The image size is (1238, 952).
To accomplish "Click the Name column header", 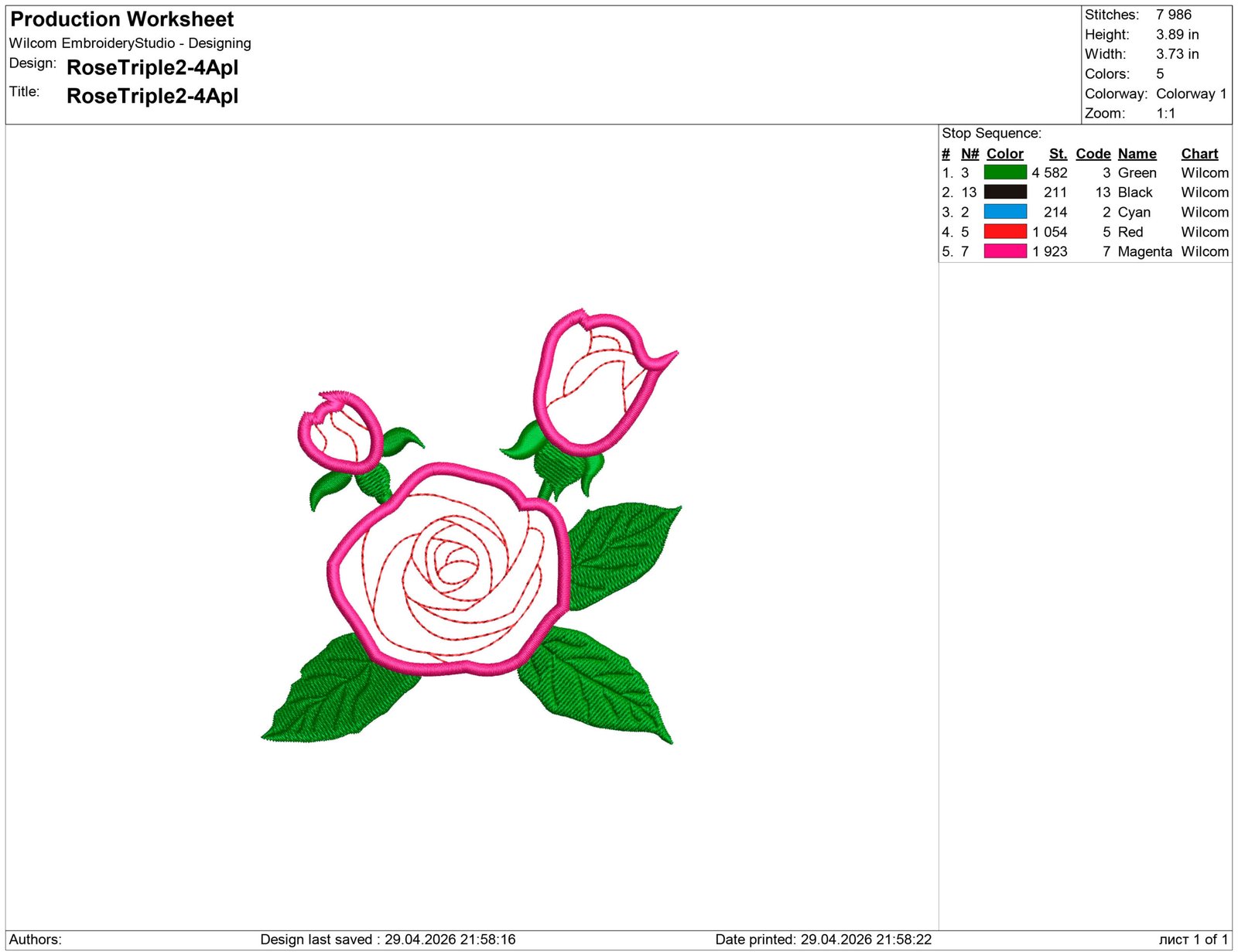I will pyautogui.click(x=1137, y=154).
